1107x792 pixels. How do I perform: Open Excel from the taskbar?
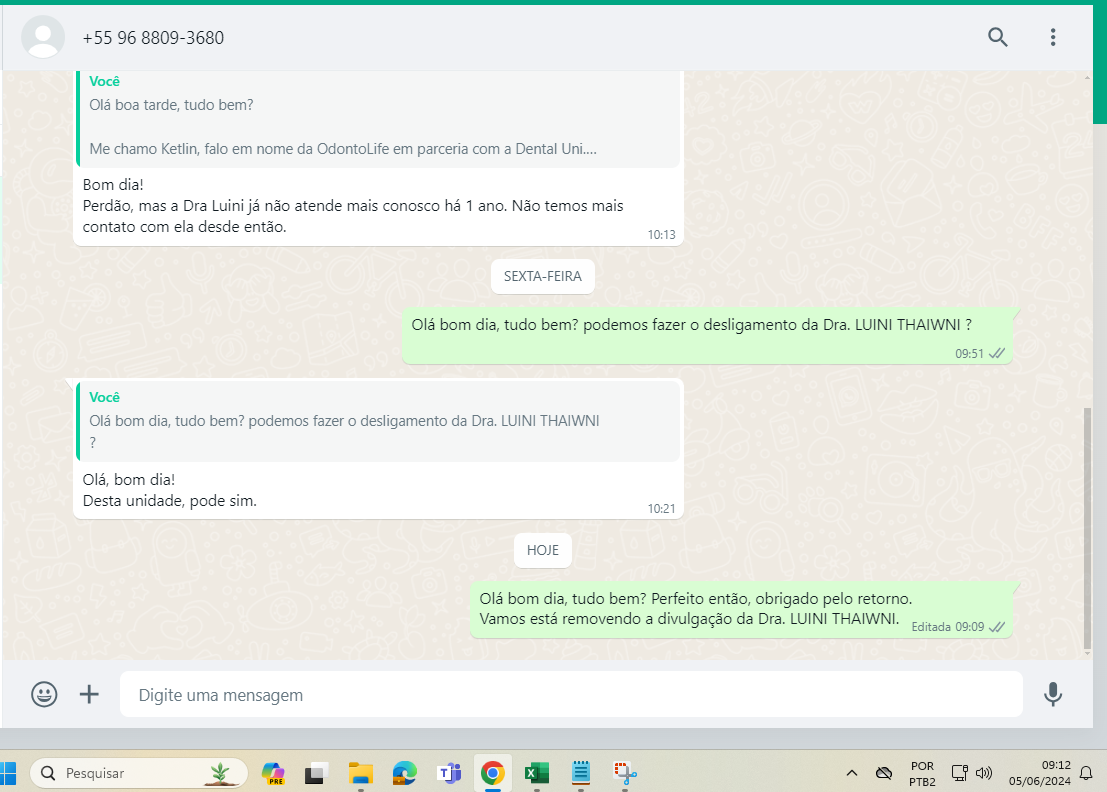(537, 774)
